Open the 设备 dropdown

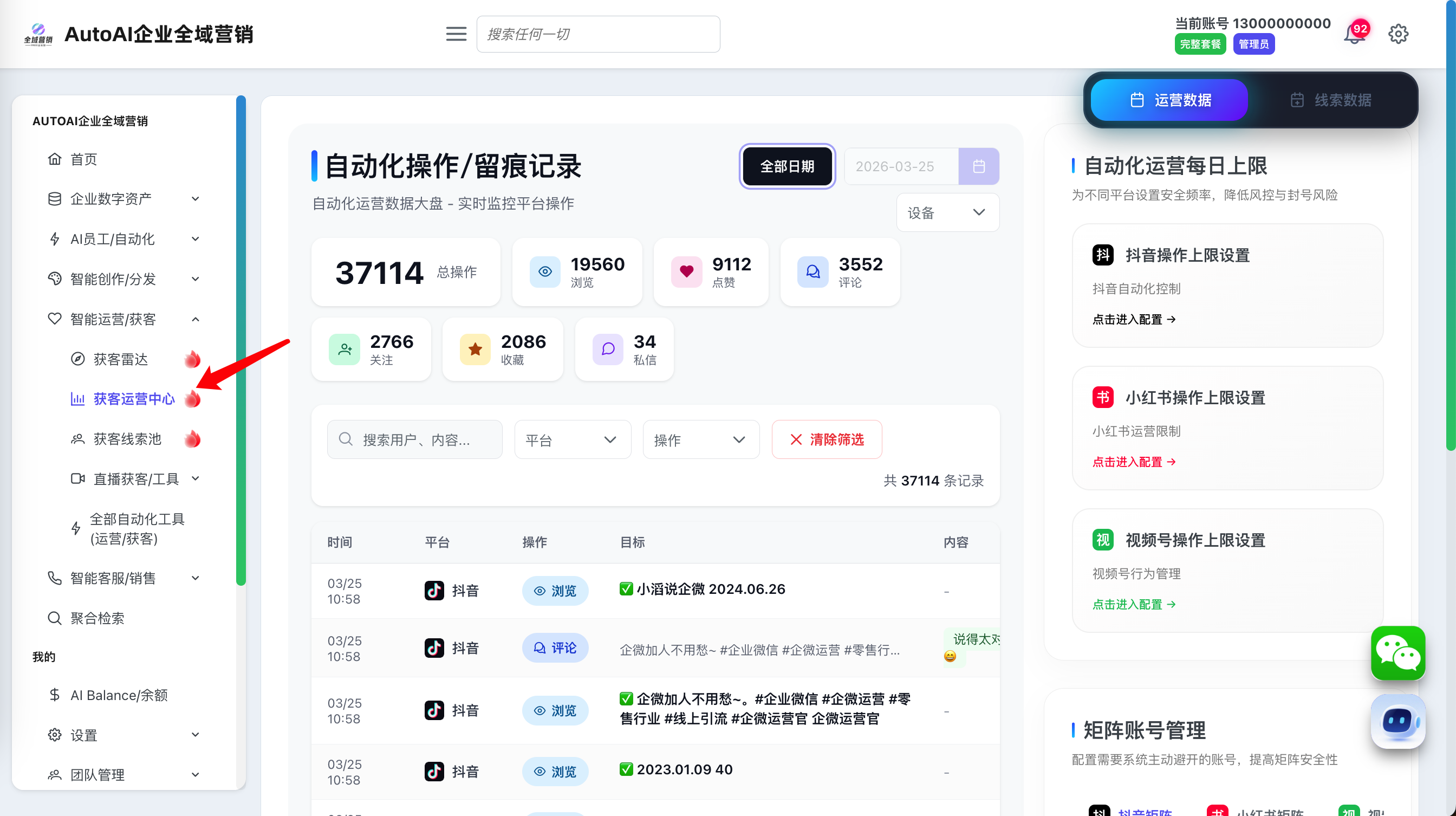[x=947, y=212]
